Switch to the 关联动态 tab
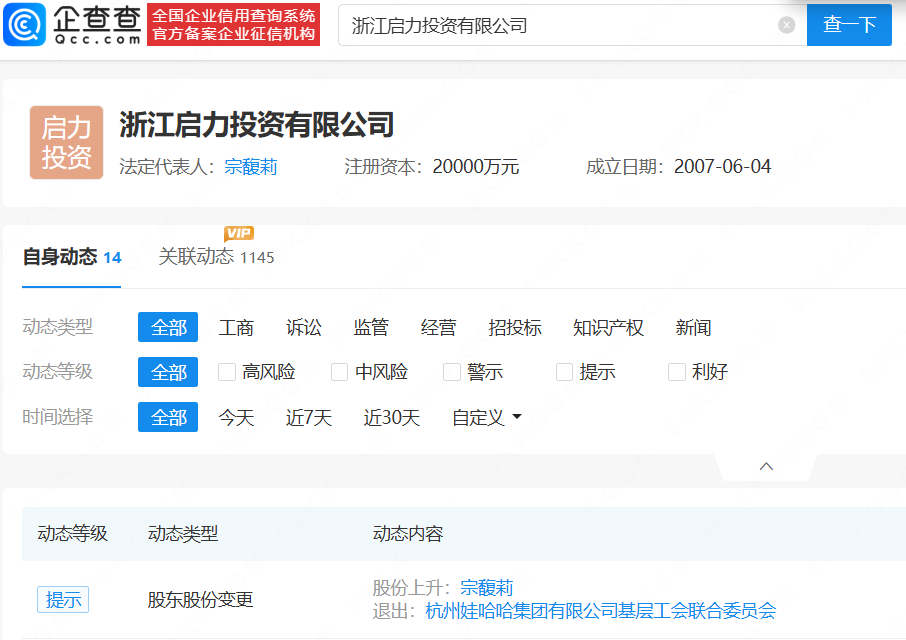The width and height of the screenshot is (906, 640). tap(196, 257)
